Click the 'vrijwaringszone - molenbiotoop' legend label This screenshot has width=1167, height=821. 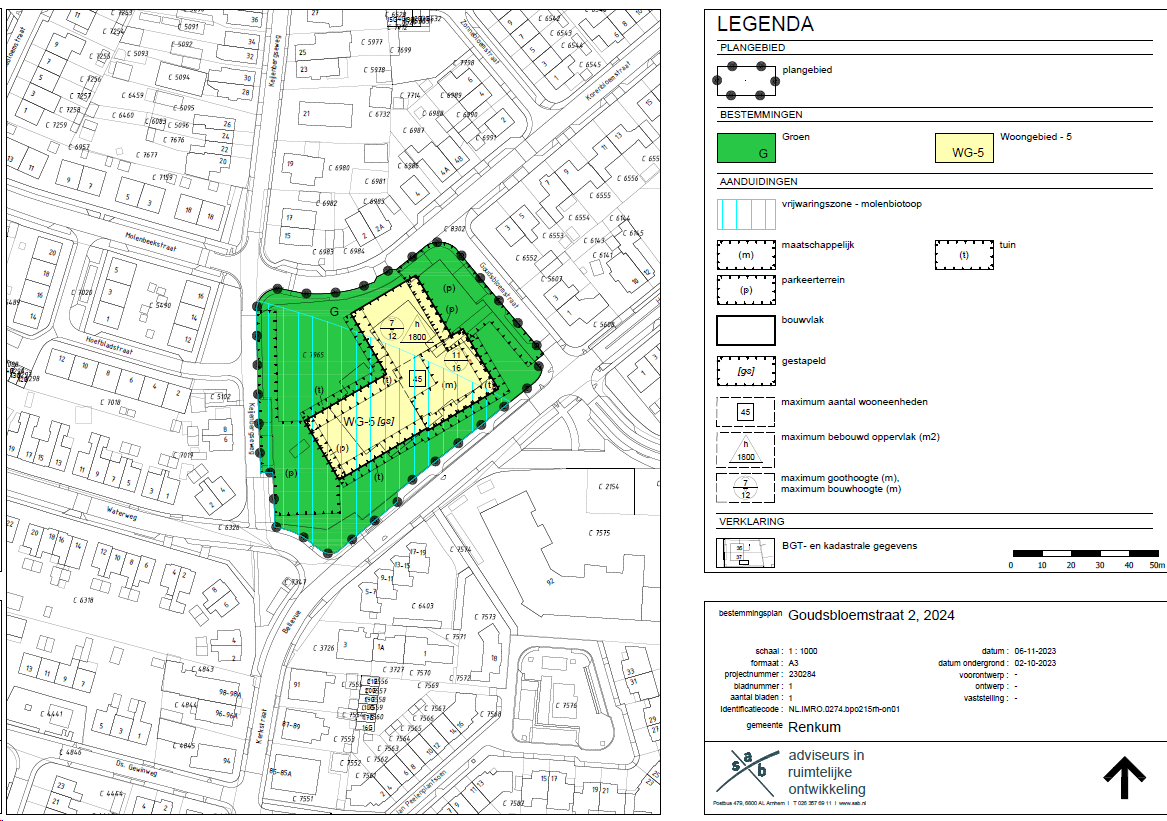pos(851,204)
